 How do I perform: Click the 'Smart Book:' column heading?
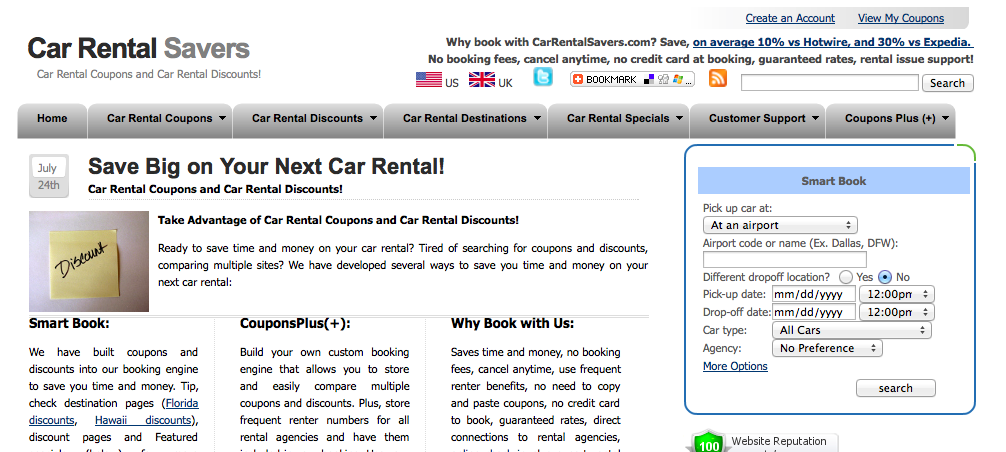point(69,323)
